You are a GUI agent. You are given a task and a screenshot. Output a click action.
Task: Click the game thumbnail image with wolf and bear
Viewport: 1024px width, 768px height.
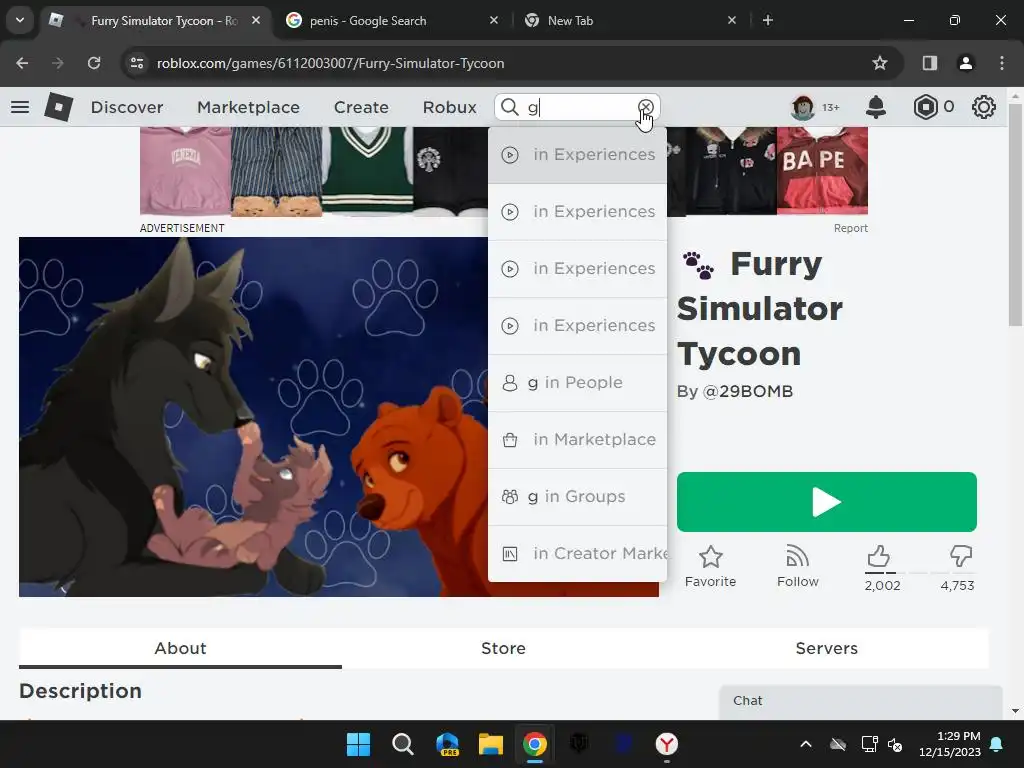253,417
